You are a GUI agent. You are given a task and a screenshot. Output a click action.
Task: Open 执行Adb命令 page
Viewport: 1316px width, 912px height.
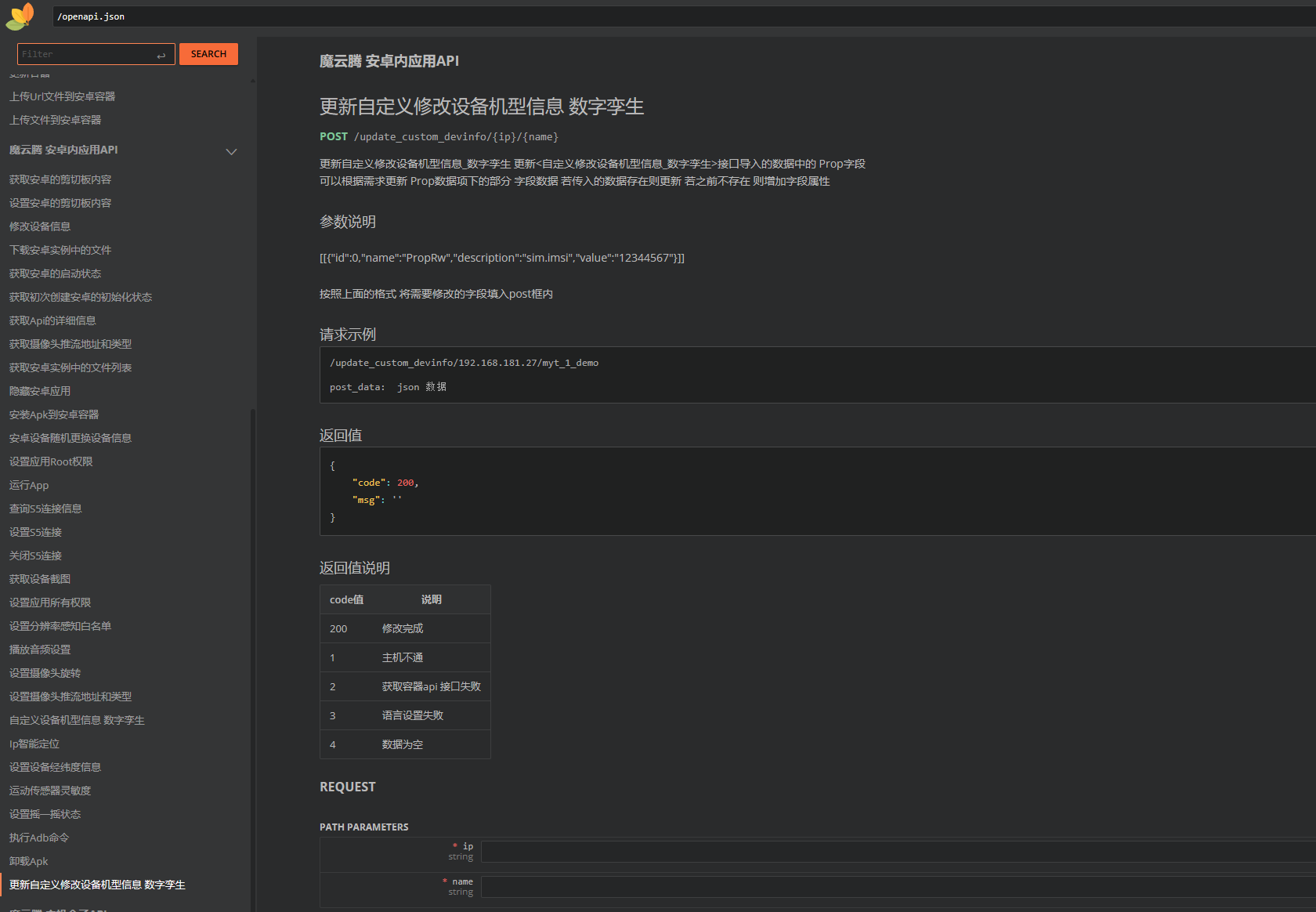[x=38, y=837]
